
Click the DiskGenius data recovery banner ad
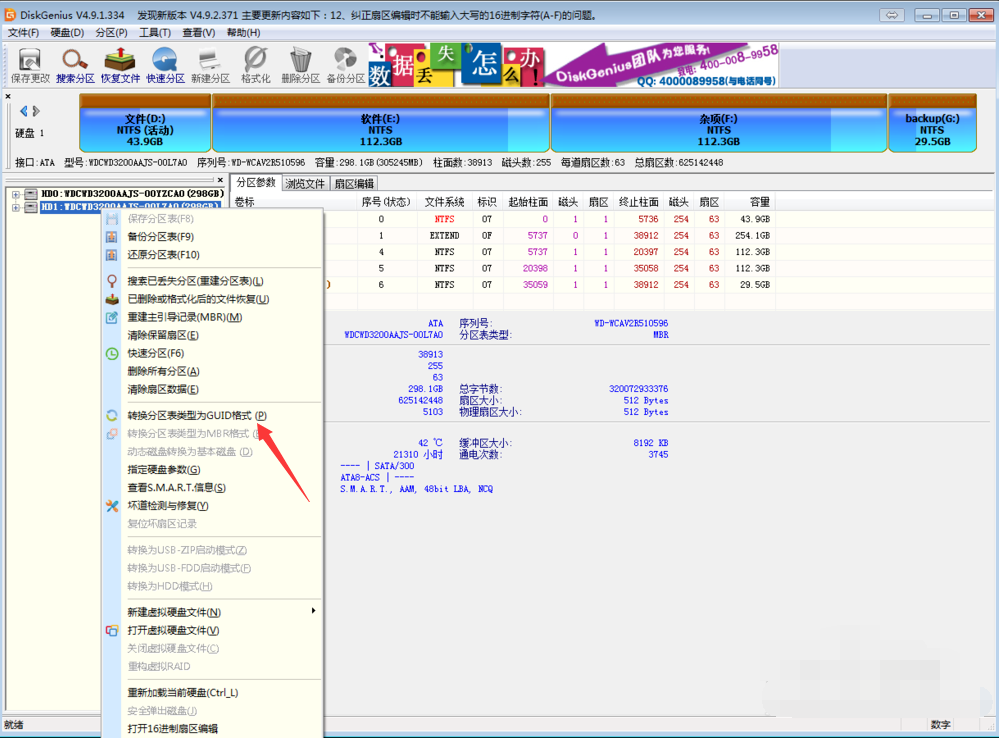[572, 65]
